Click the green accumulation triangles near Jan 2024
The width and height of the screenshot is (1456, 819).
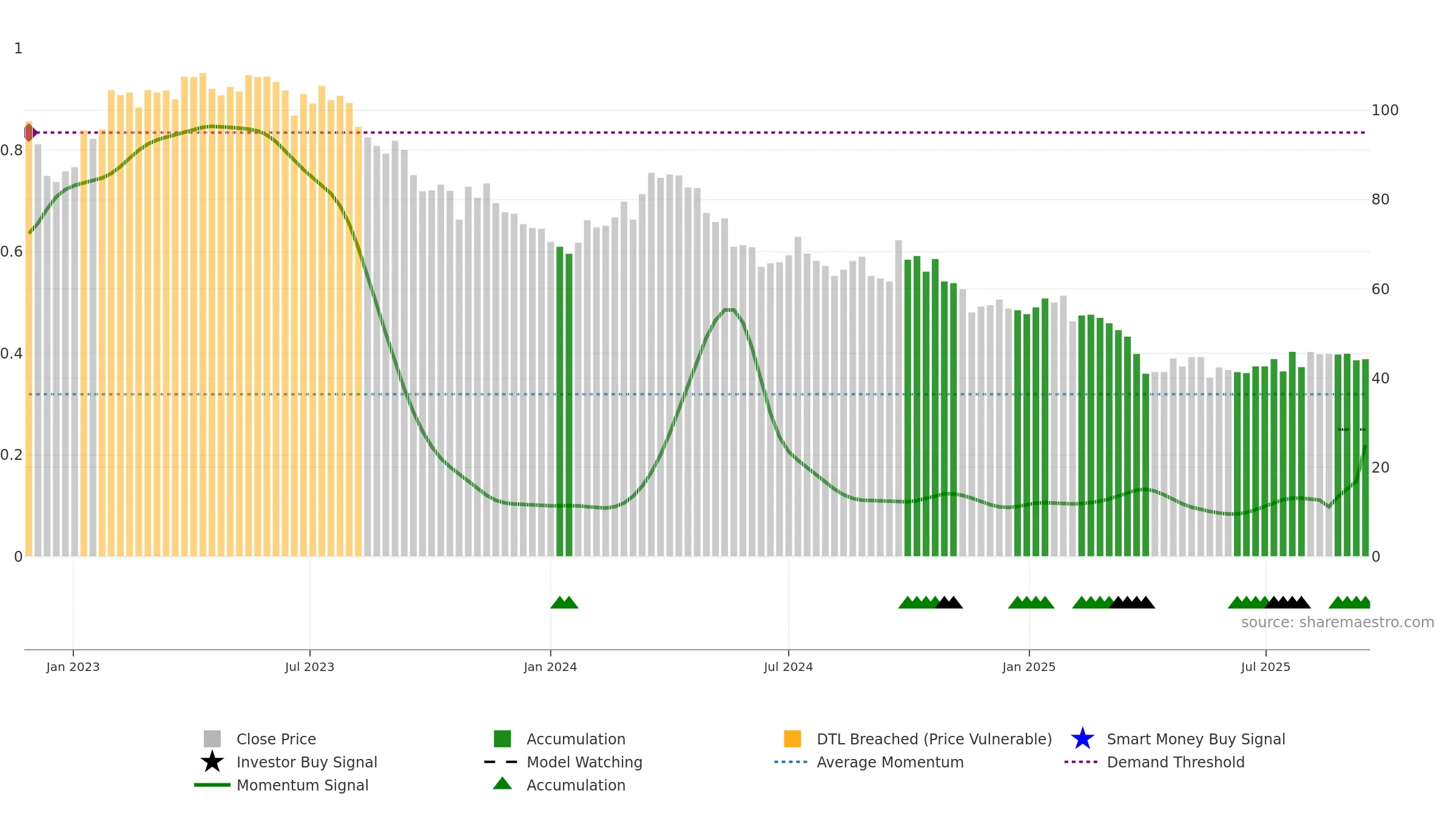(x=564, y=602)
